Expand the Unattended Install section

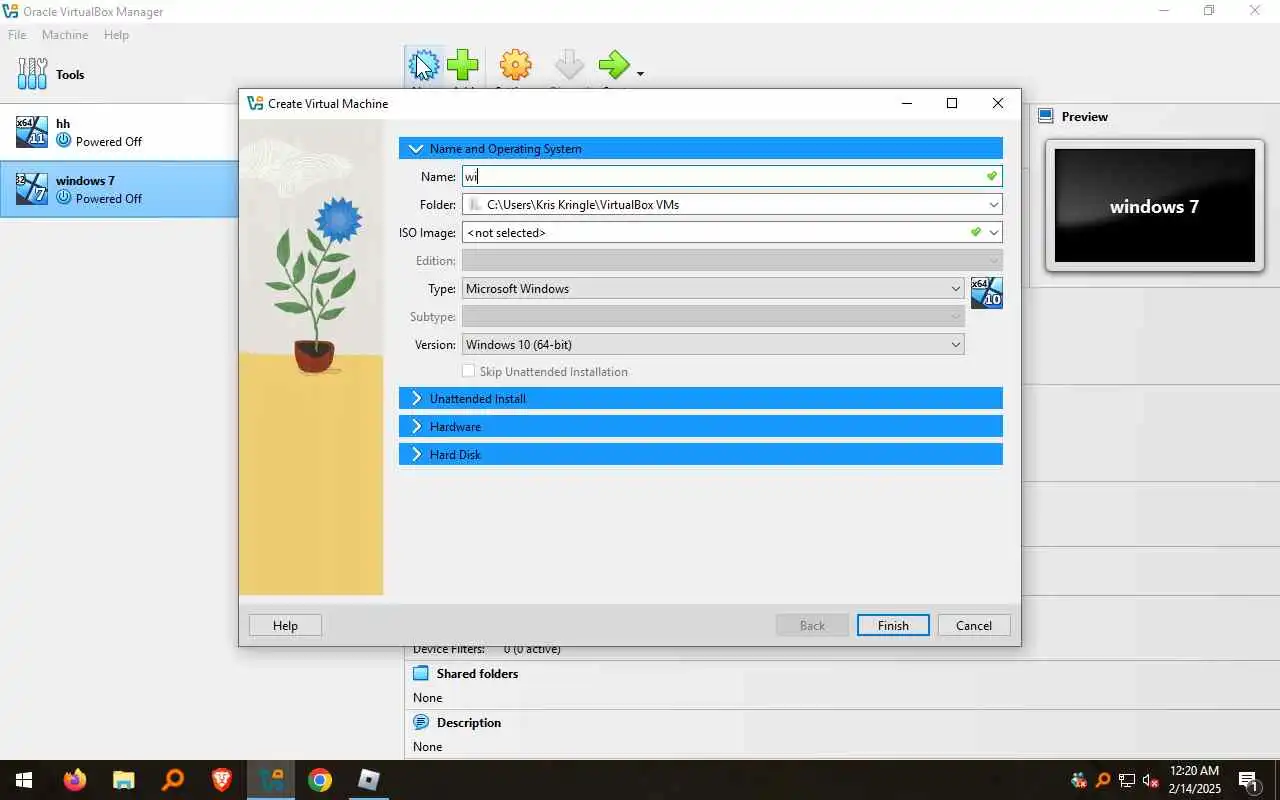[x=700, y=398]
